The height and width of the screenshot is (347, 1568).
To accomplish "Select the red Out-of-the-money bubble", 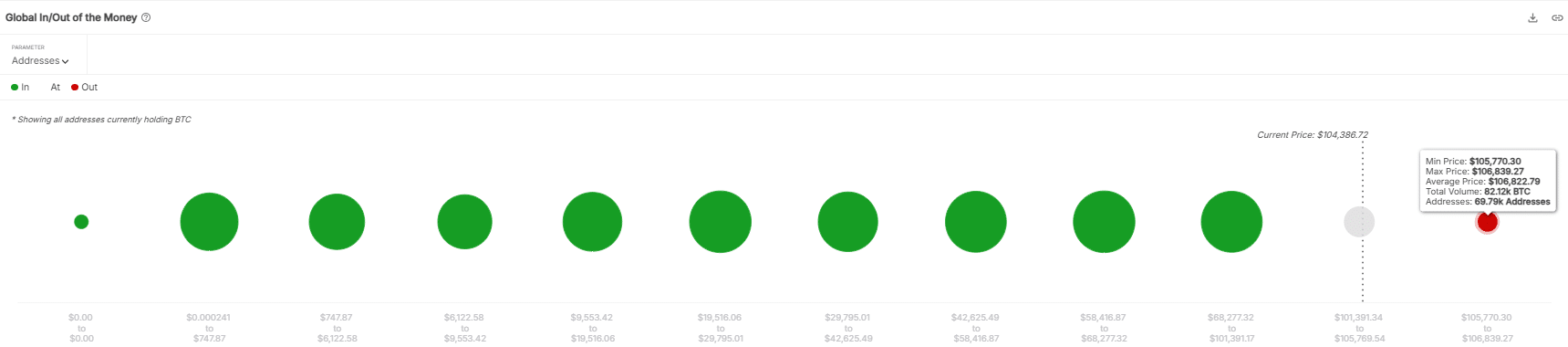I will click(x=1487, y=222).
